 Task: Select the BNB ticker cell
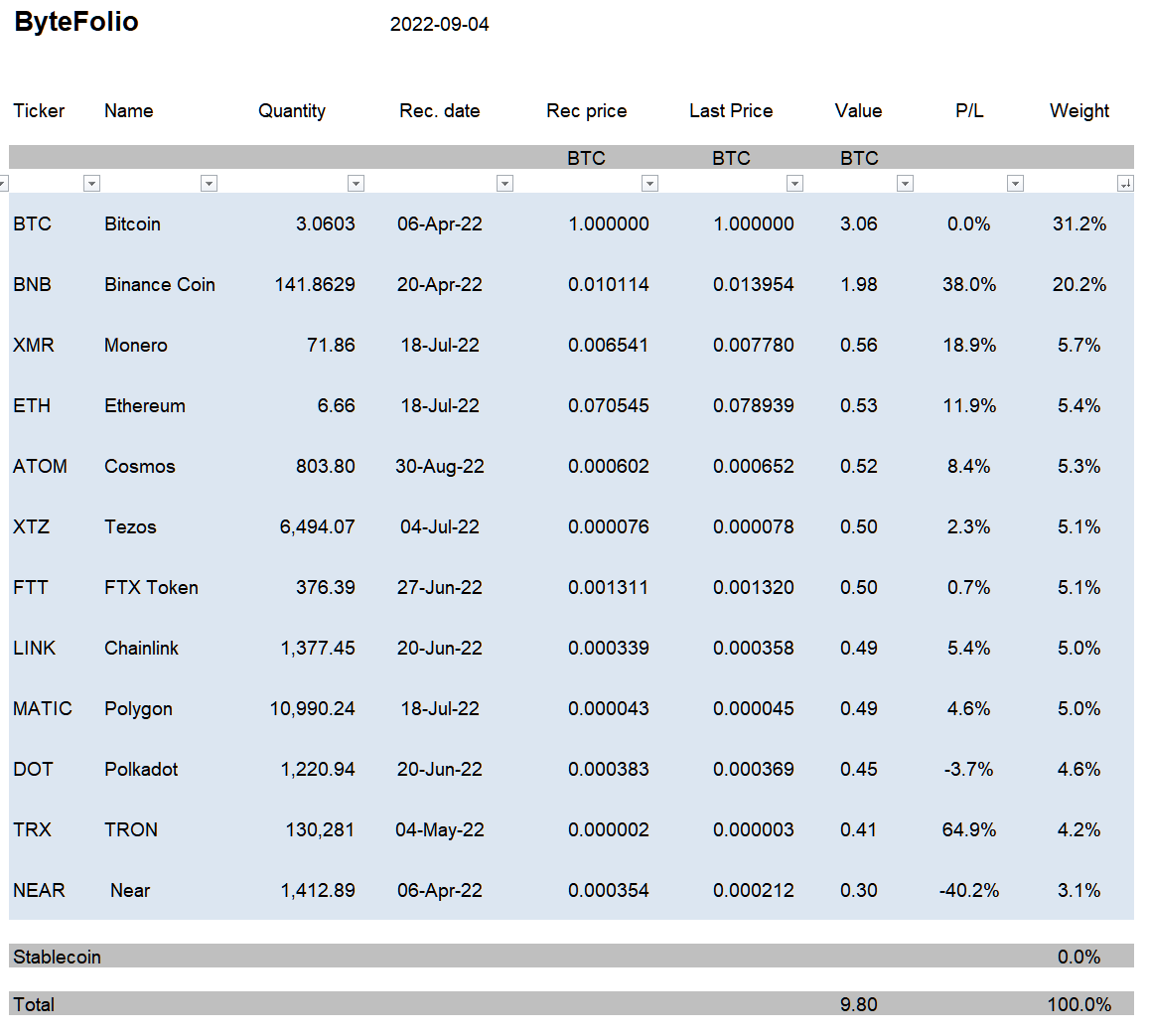tap(32, 284)
